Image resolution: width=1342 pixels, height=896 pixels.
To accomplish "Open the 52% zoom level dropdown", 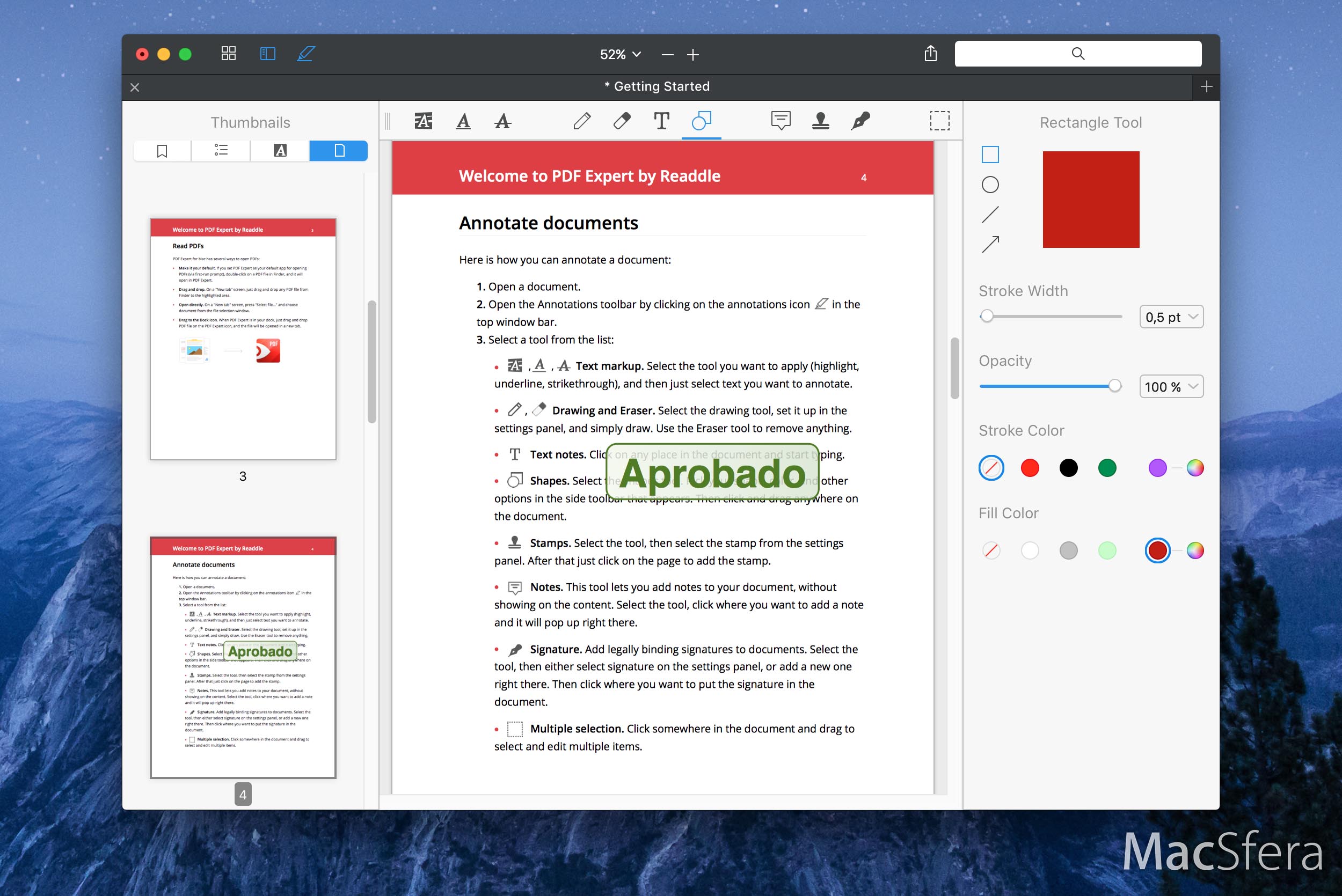I will pos(620,54).
